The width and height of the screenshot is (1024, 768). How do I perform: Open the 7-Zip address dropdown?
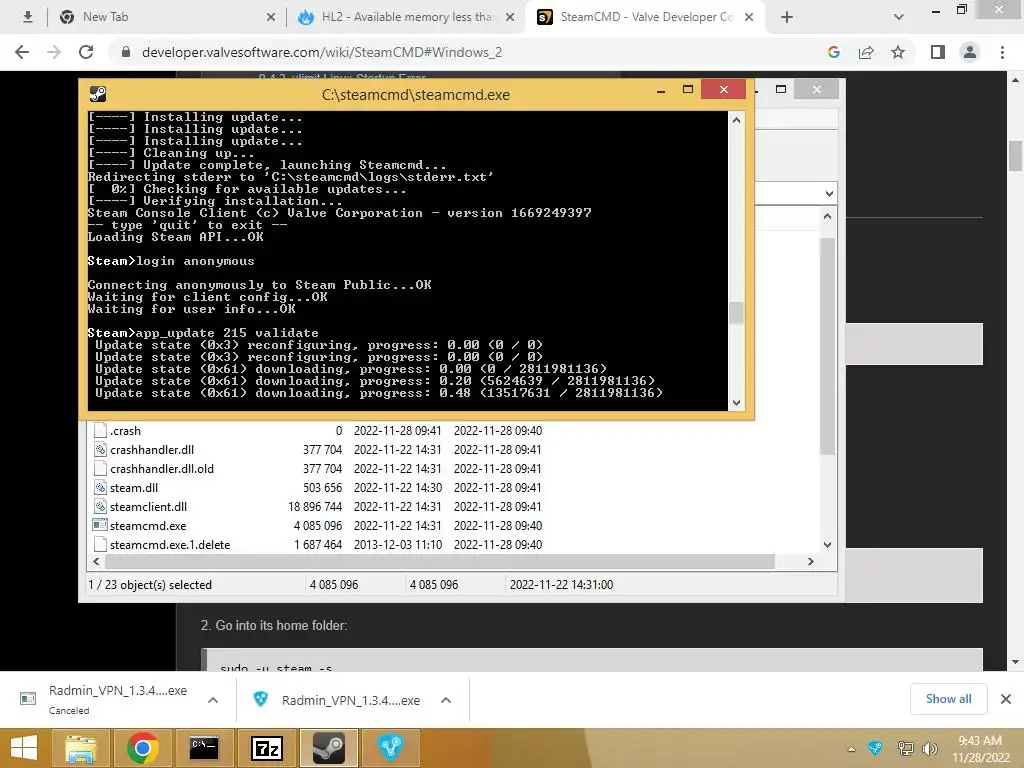829,193
